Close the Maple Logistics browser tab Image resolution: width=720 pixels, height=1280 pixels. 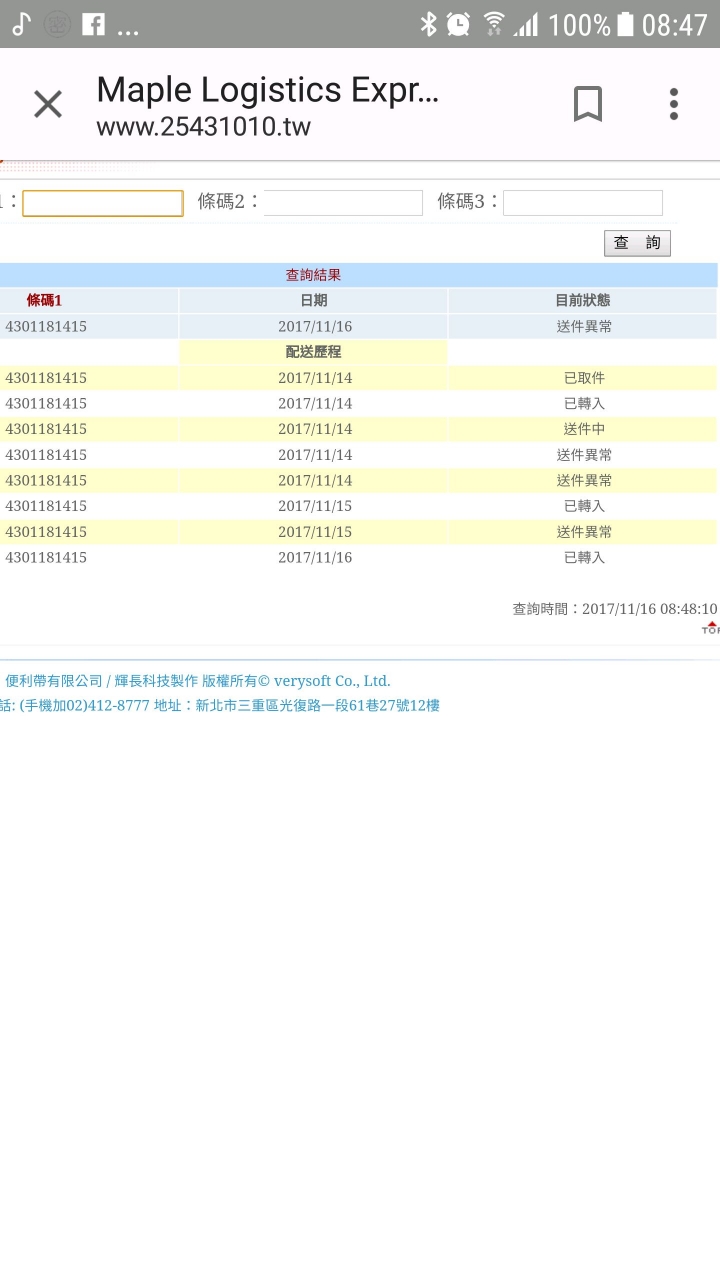(48, 104)
